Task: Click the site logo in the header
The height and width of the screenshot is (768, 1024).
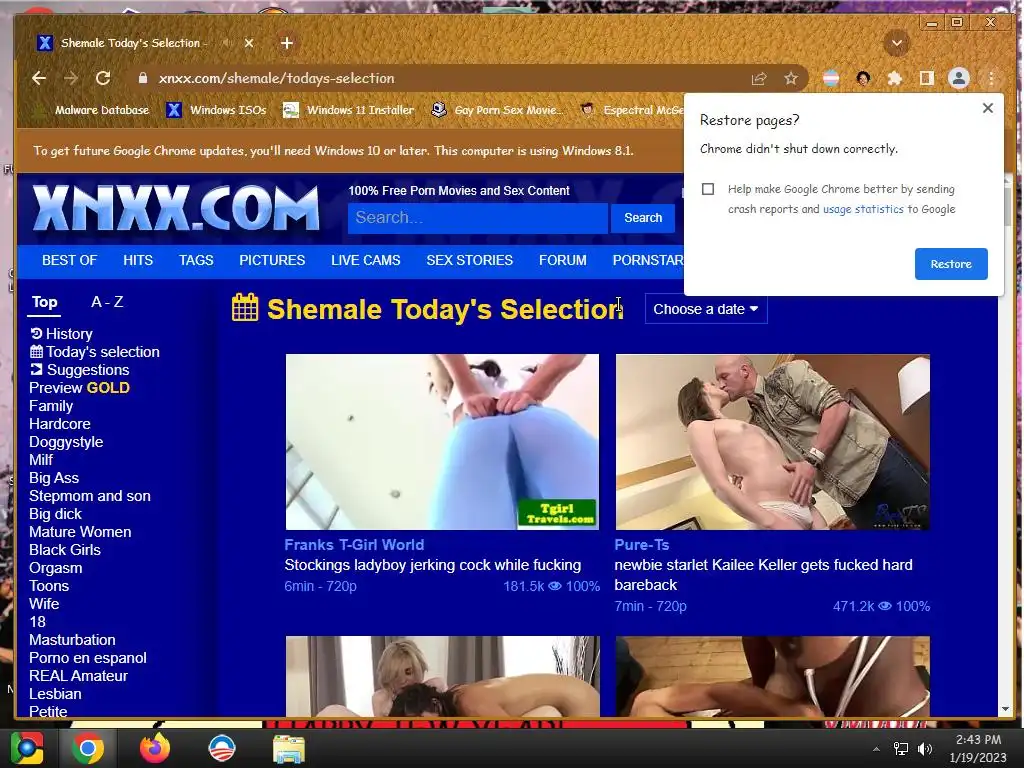Action: [x=176, y=208]
